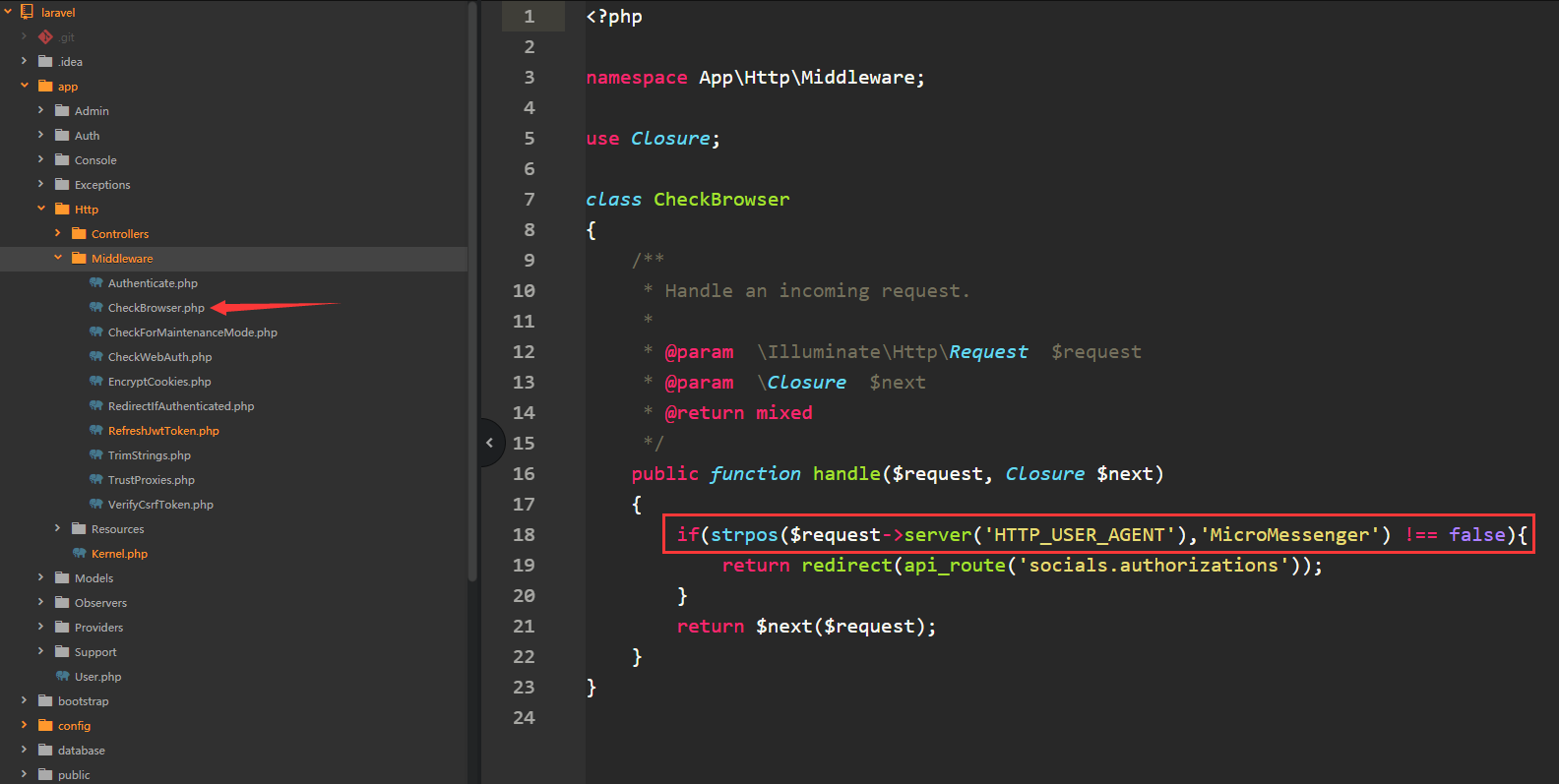Open VerifyCsrfToken.php file
This screenshot has width=1559, height=784.
(160, 505)
